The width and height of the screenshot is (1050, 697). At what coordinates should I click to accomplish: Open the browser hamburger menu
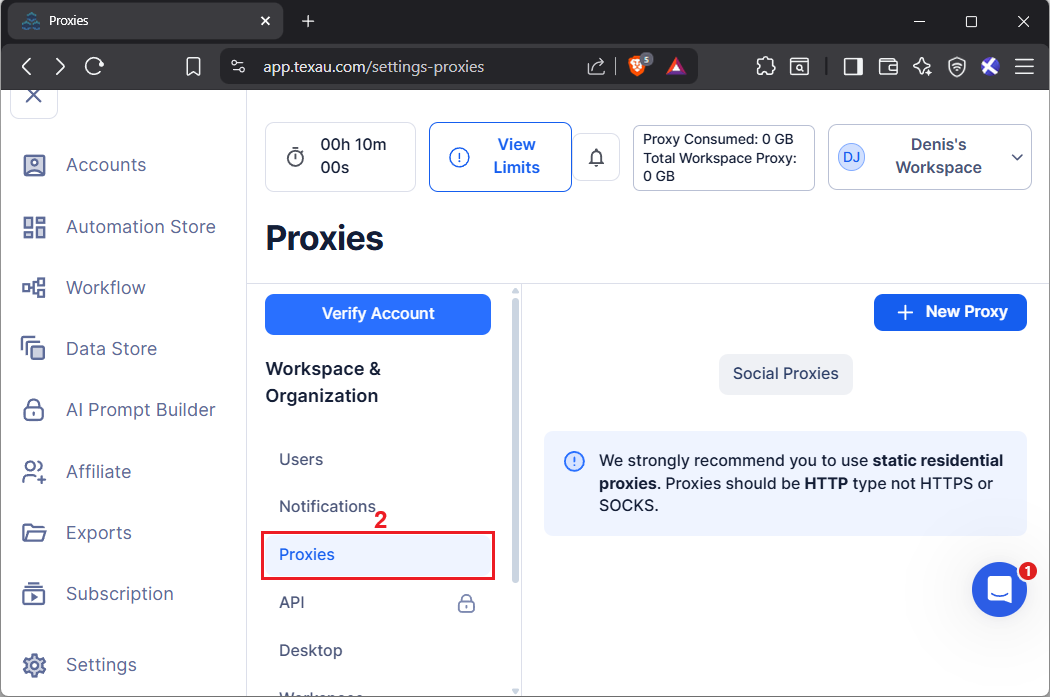pyautogui.click(x=1024, y=66)
